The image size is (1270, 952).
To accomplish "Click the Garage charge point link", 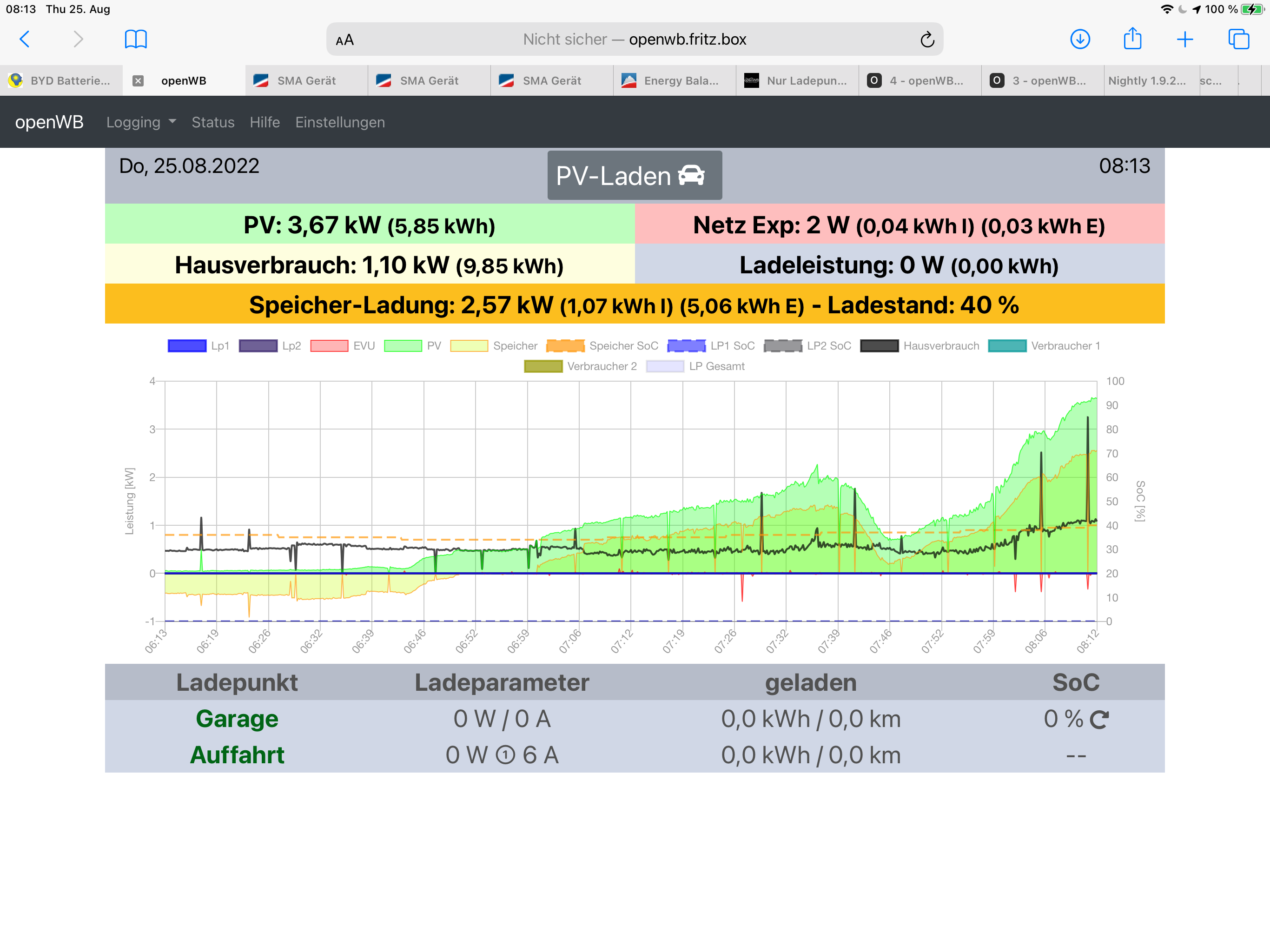I will coord(237,719).
